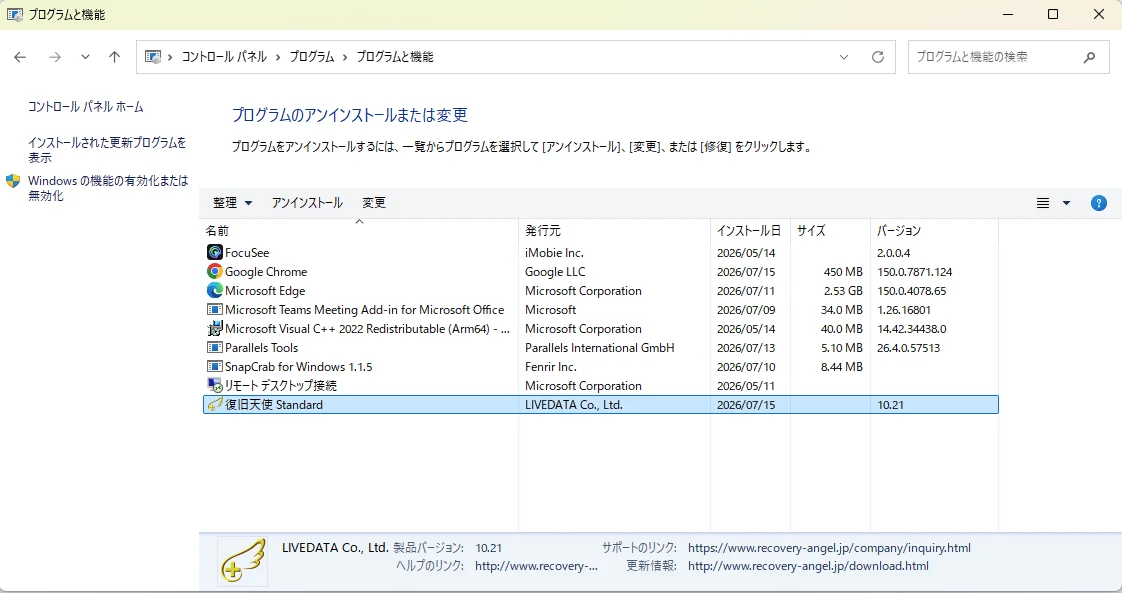Select the Microsoft Edge row name
The width and height of the screenshot is (1122, 593).
pos(265,290)
